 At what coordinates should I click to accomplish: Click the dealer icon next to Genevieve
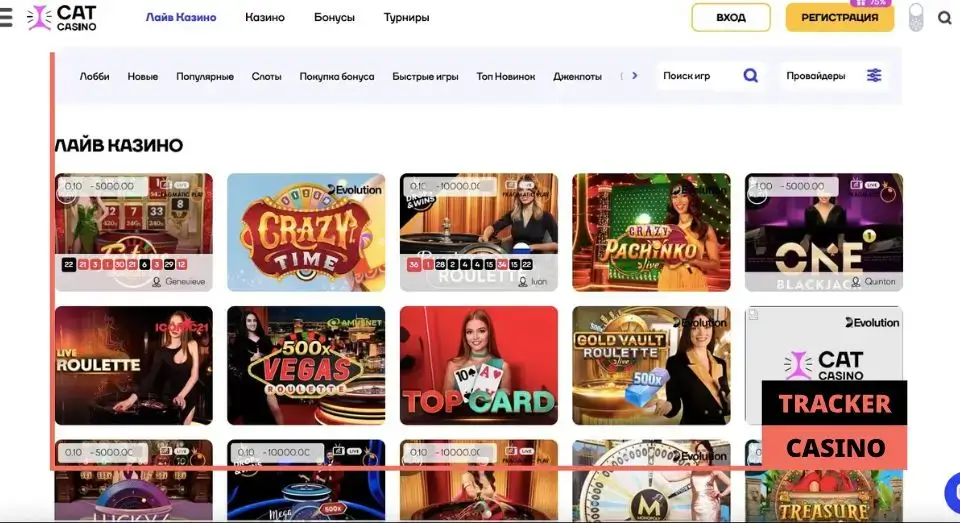point(156,282)
